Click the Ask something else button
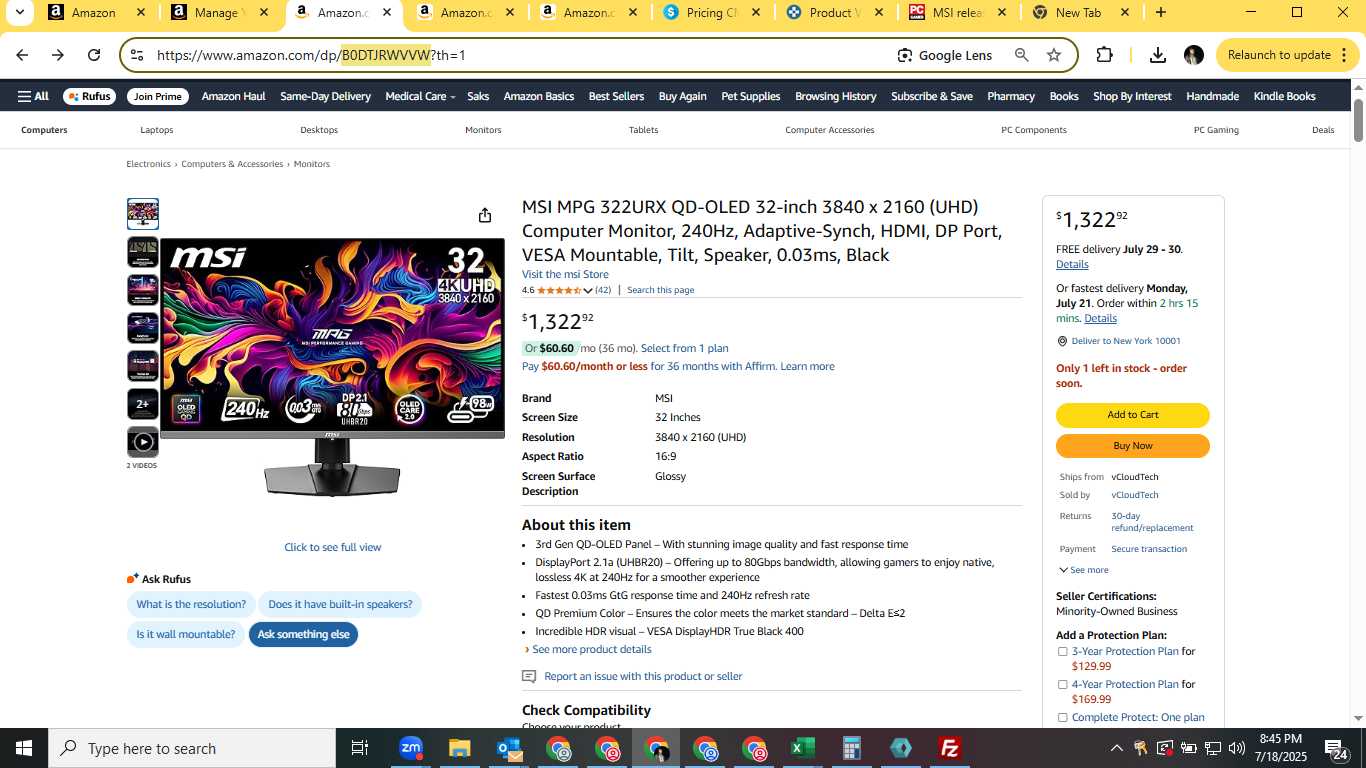Screen dimensions: 1366x768 pos(303,634)
